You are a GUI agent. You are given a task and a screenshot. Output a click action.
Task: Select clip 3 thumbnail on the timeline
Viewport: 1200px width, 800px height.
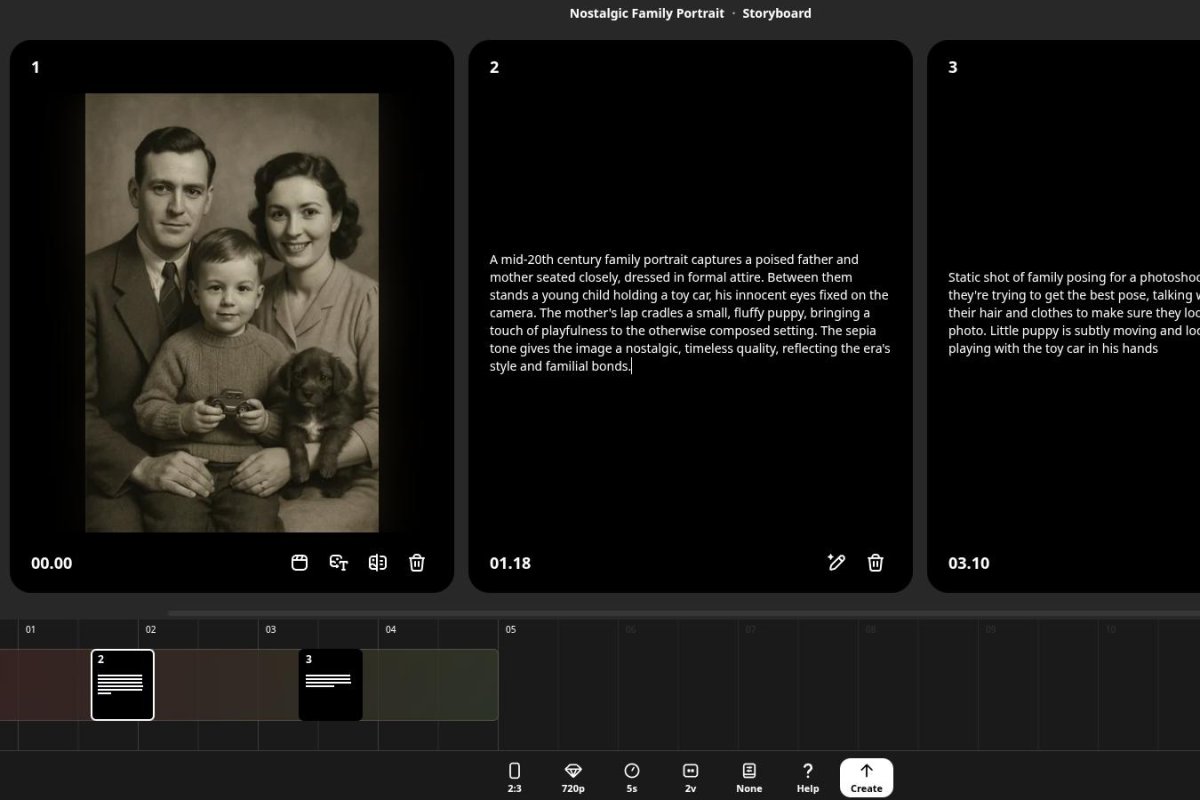330,685
